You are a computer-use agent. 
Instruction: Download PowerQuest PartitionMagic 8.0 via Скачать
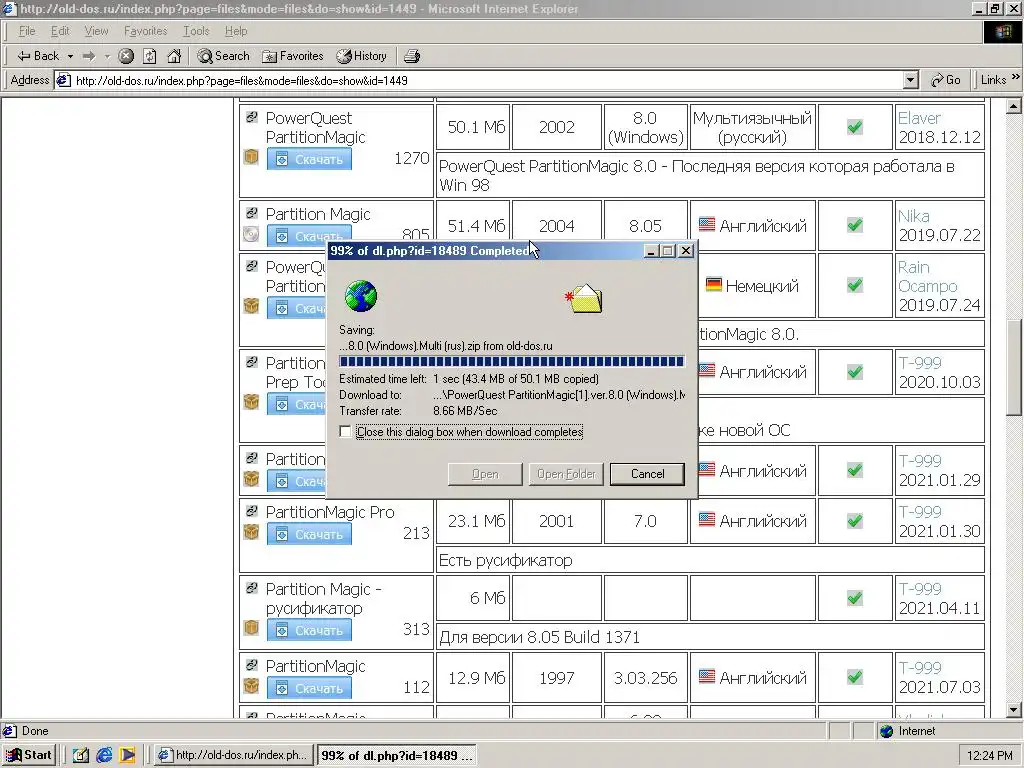[x=309, y=159]
